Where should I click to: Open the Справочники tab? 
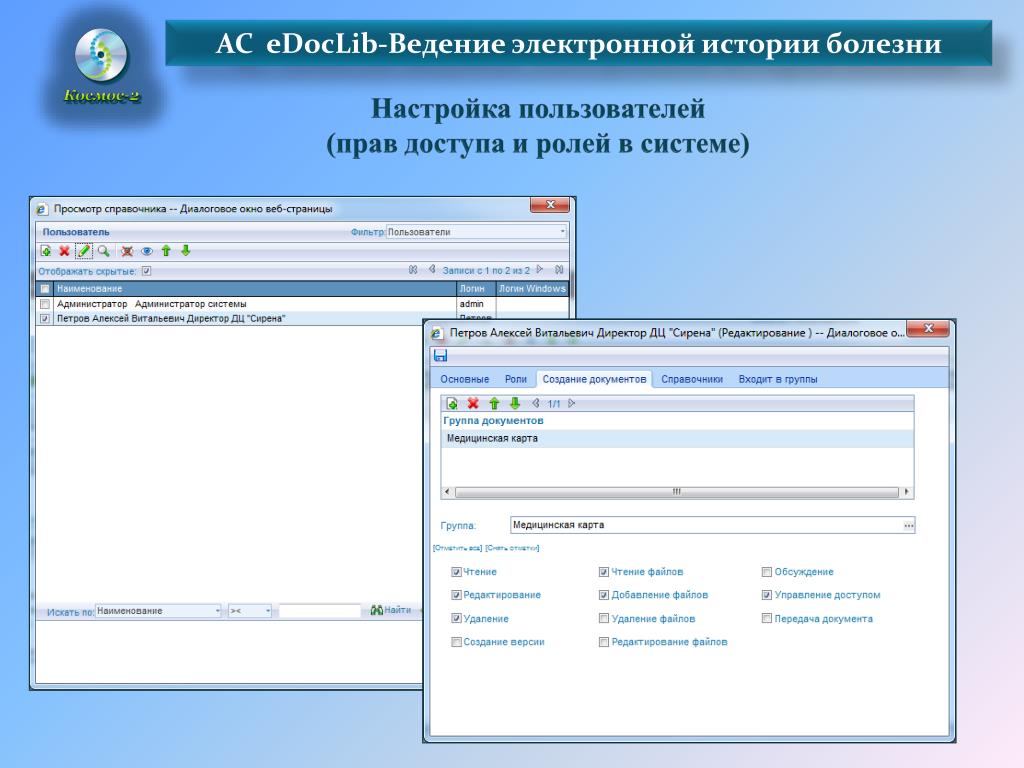[692, 379]
